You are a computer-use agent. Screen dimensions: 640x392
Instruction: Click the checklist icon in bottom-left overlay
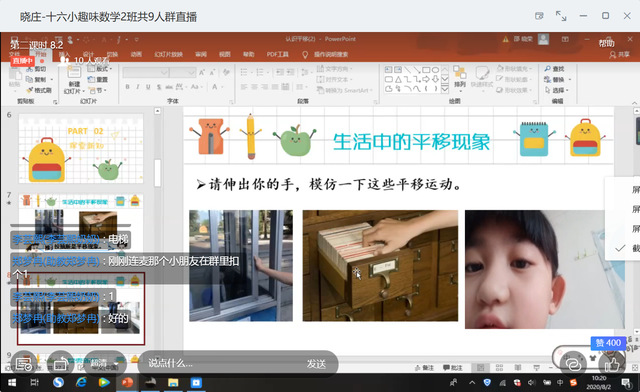[x=23, y=363]
